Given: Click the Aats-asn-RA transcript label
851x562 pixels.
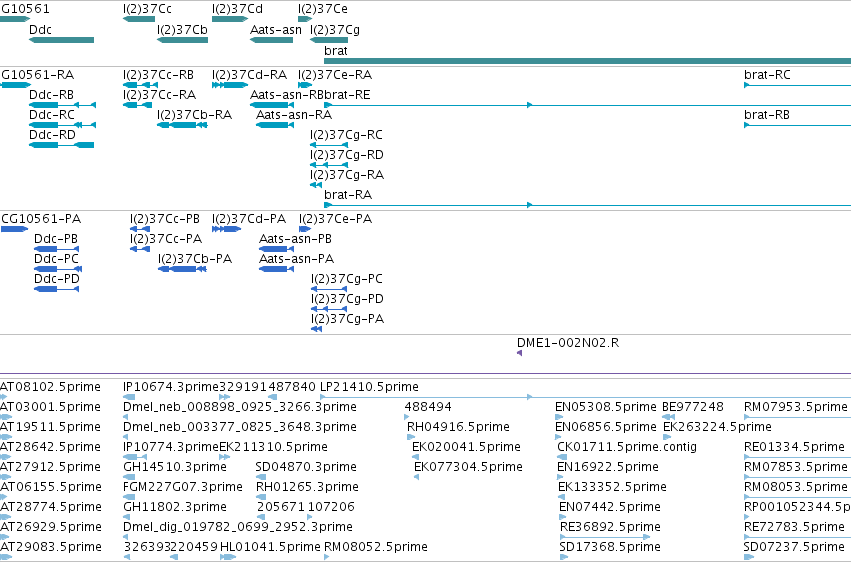Looking at the screenshot, I should click(294, 115).
